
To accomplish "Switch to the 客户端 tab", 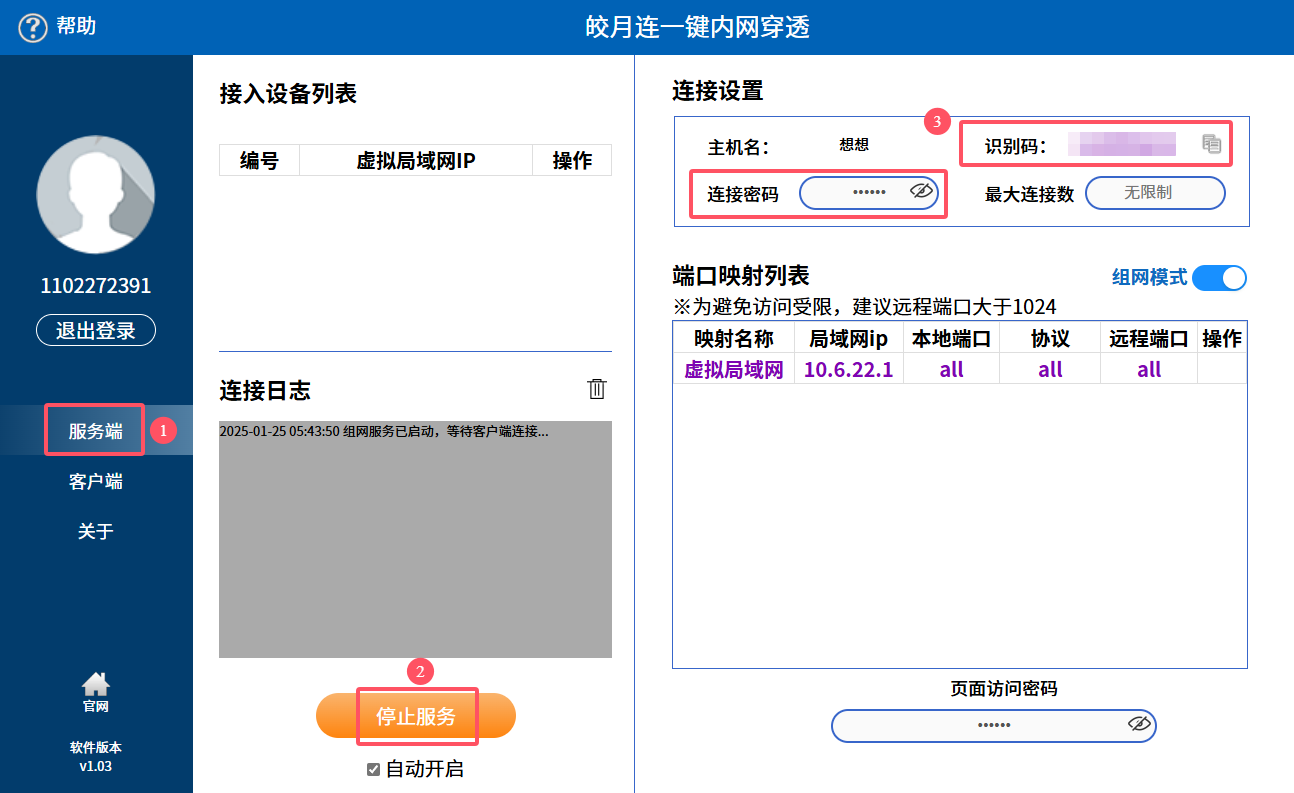I will coord(96,481).
